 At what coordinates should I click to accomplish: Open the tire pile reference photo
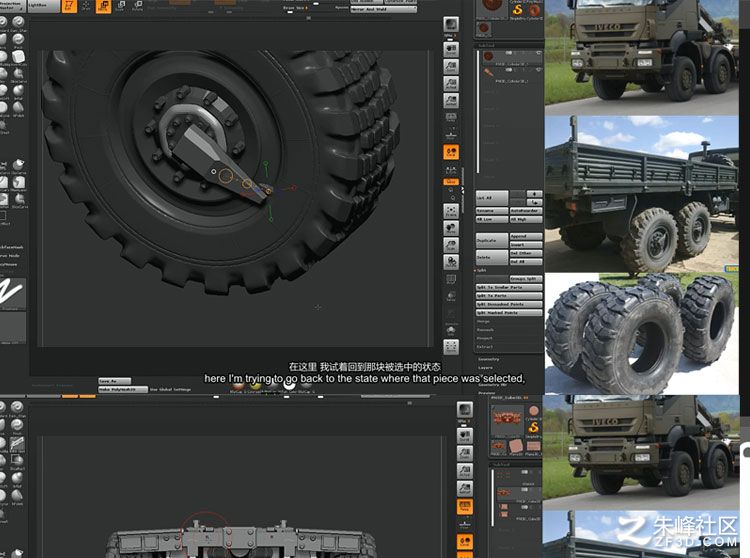tap(641, 334)
